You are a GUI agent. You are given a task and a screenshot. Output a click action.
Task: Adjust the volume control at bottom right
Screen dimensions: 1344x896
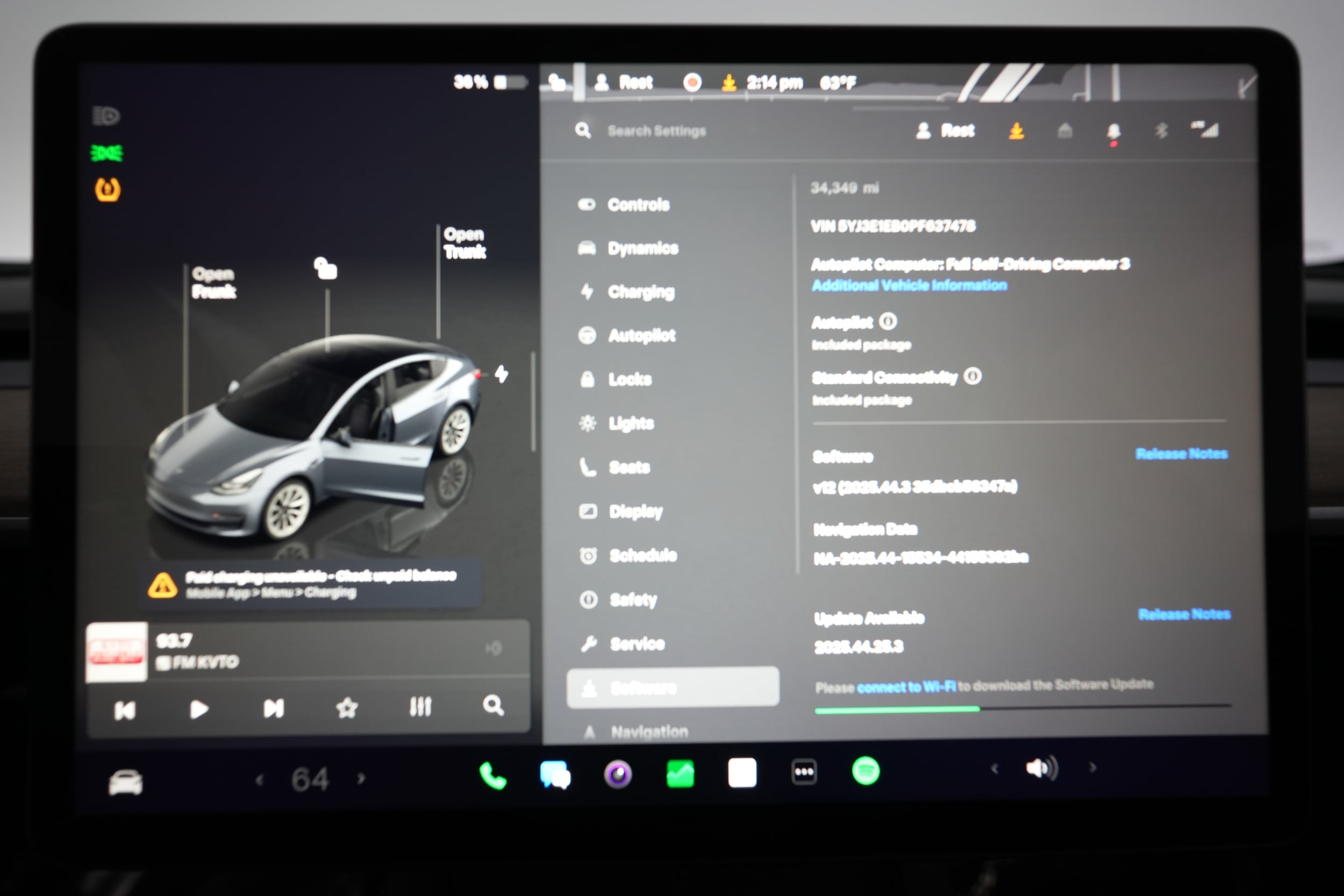tap(1041, 768)
